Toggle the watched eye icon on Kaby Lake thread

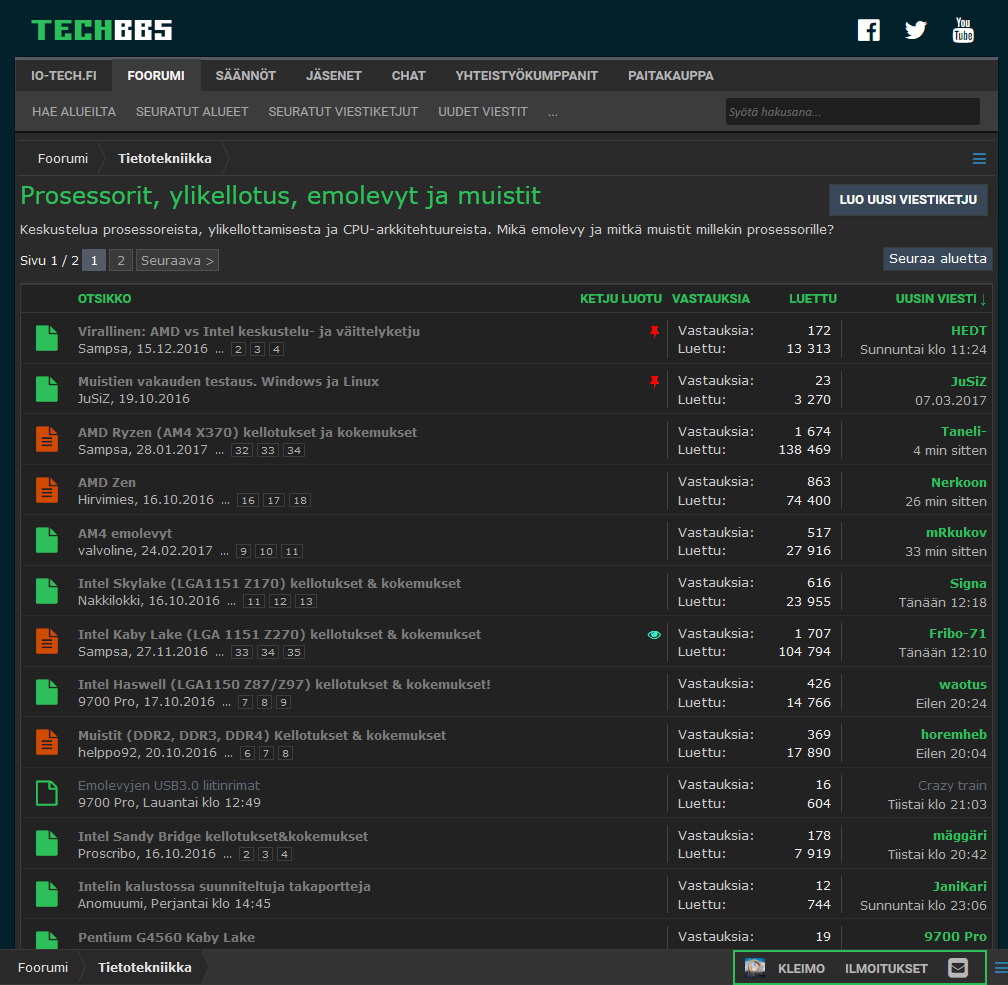click(654, 635)
